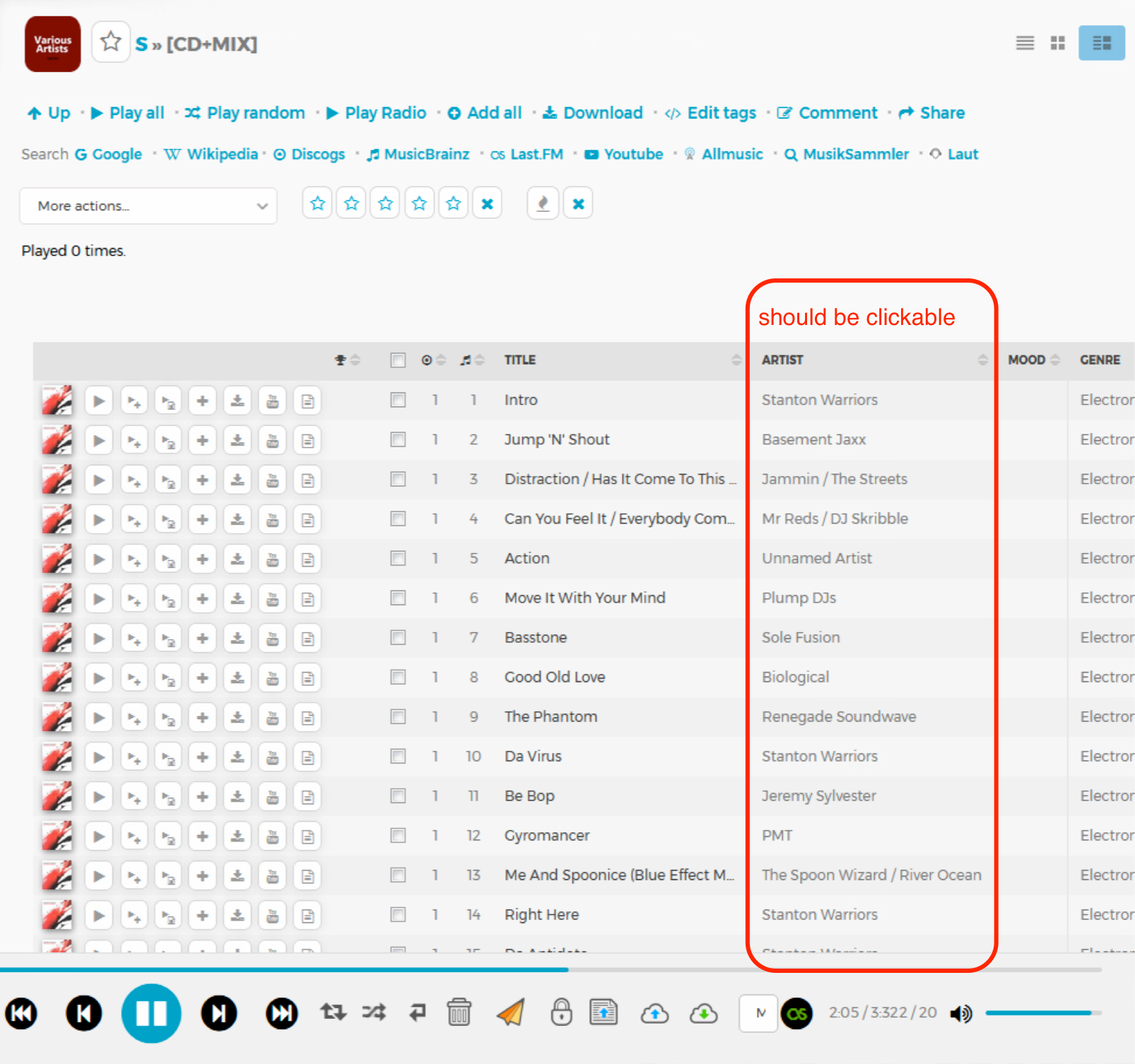Viewport: 1135px width, 1064px height.
Task: Favorite the album with the star icon
Action: point(111,42)
